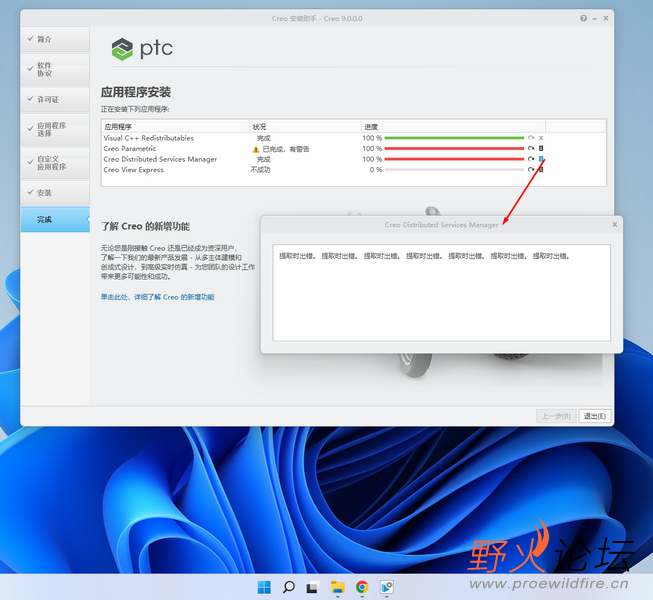Image resolution: width=653 pixels, height=600 pixels.
Task: Select Visual C++ Redistributables row name
Action: [149, 138]
